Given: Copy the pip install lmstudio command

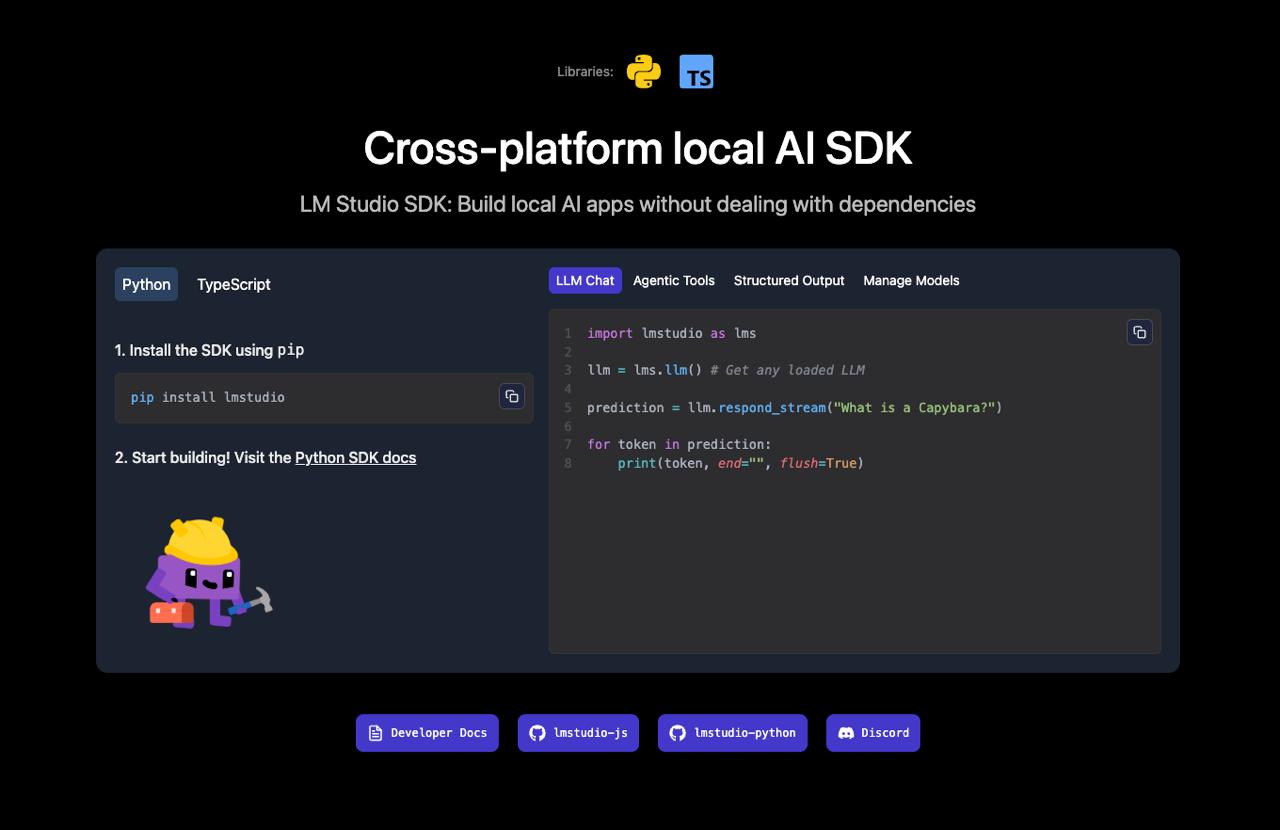Looking at the screenshot, I should (512, 396).
